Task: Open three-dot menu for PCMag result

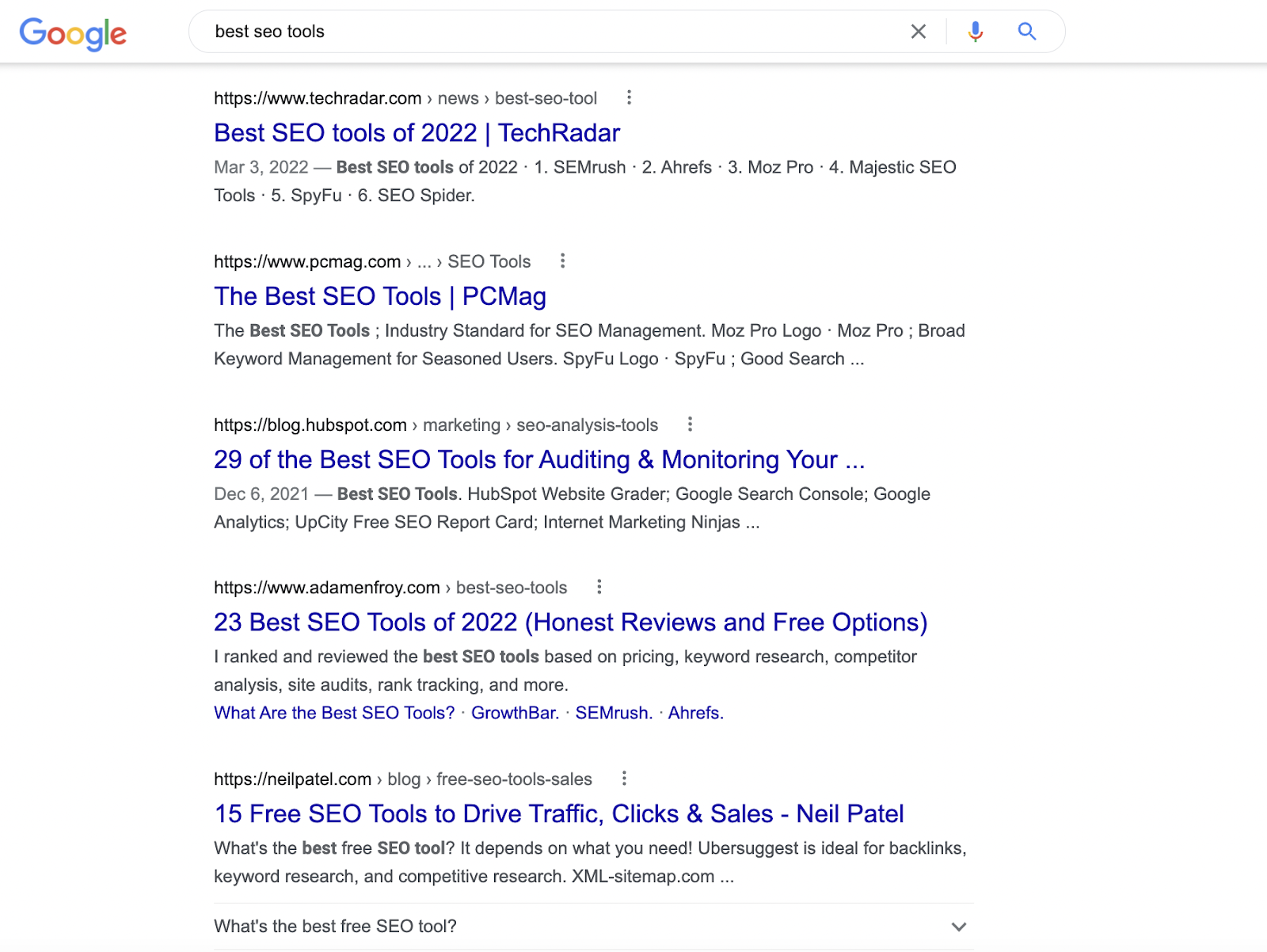Action: pos(562,261)
